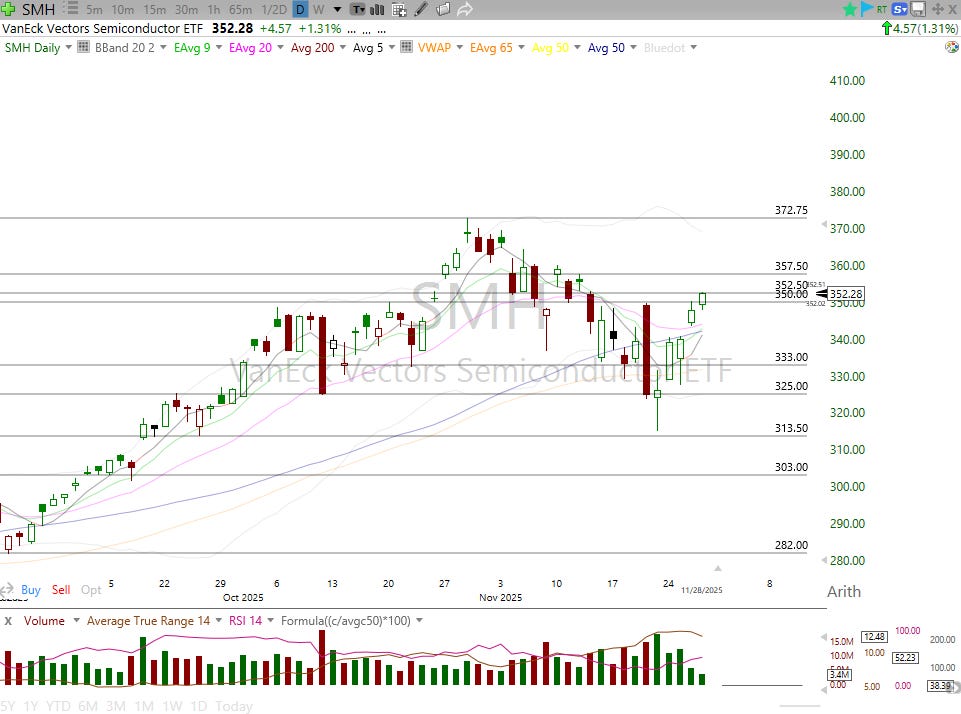Click the RT real-time indicator
The height and width of the screenshot is (714, 961).
click(x=882, y=9)
